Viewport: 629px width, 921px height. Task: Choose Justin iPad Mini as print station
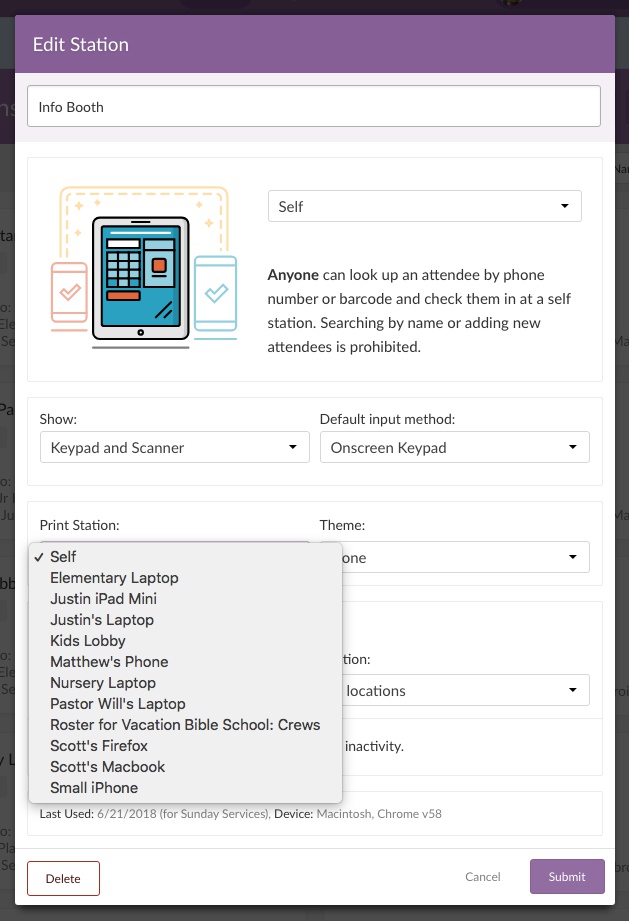click(185, 599)
